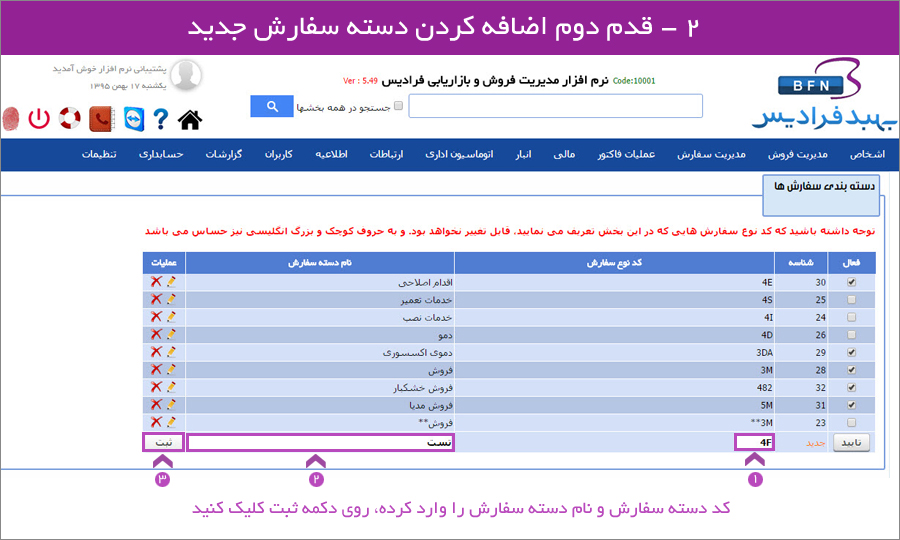The image size is (900, 540).
Task: Check the جستجو در همه بخشها checkbox
Action: click(399, 106)
